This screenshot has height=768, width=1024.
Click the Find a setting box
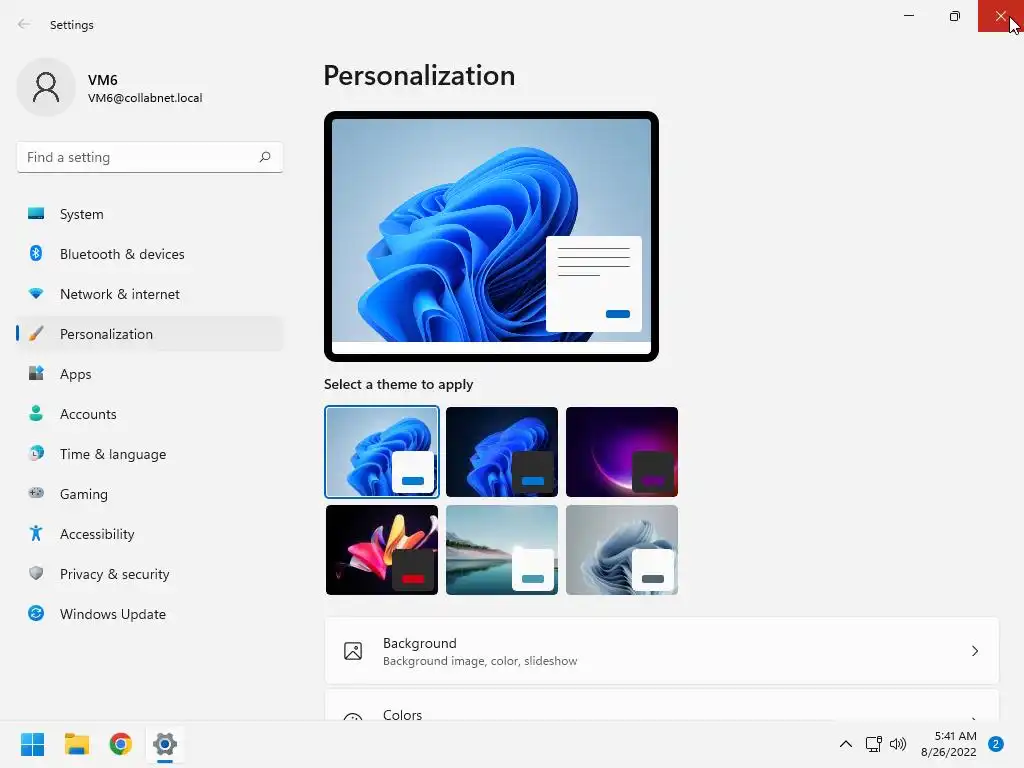pyautogui.click(x=150, y=157)
